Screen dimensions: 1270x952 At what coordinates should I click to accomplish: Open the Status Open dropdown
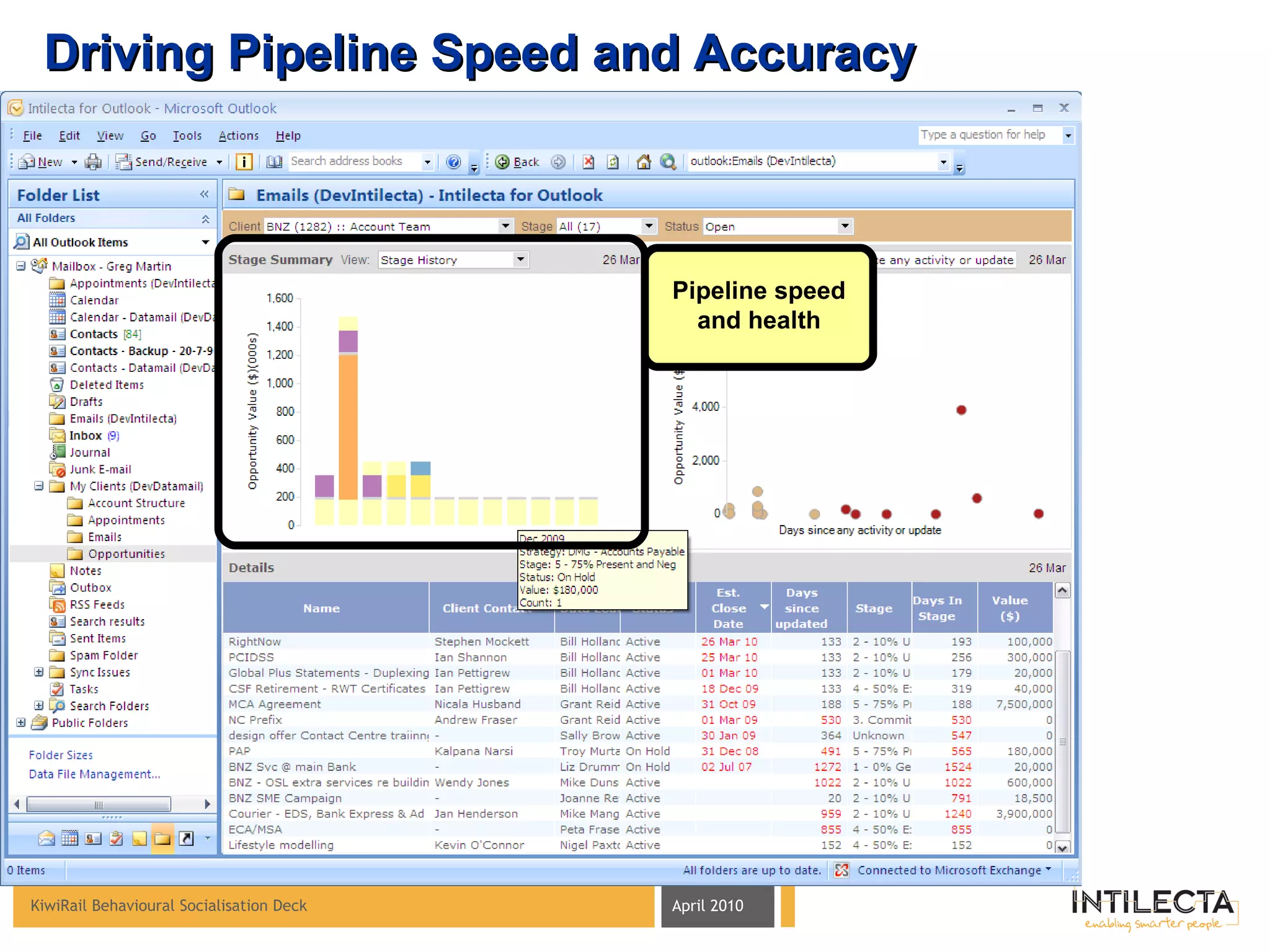[845, 226]
